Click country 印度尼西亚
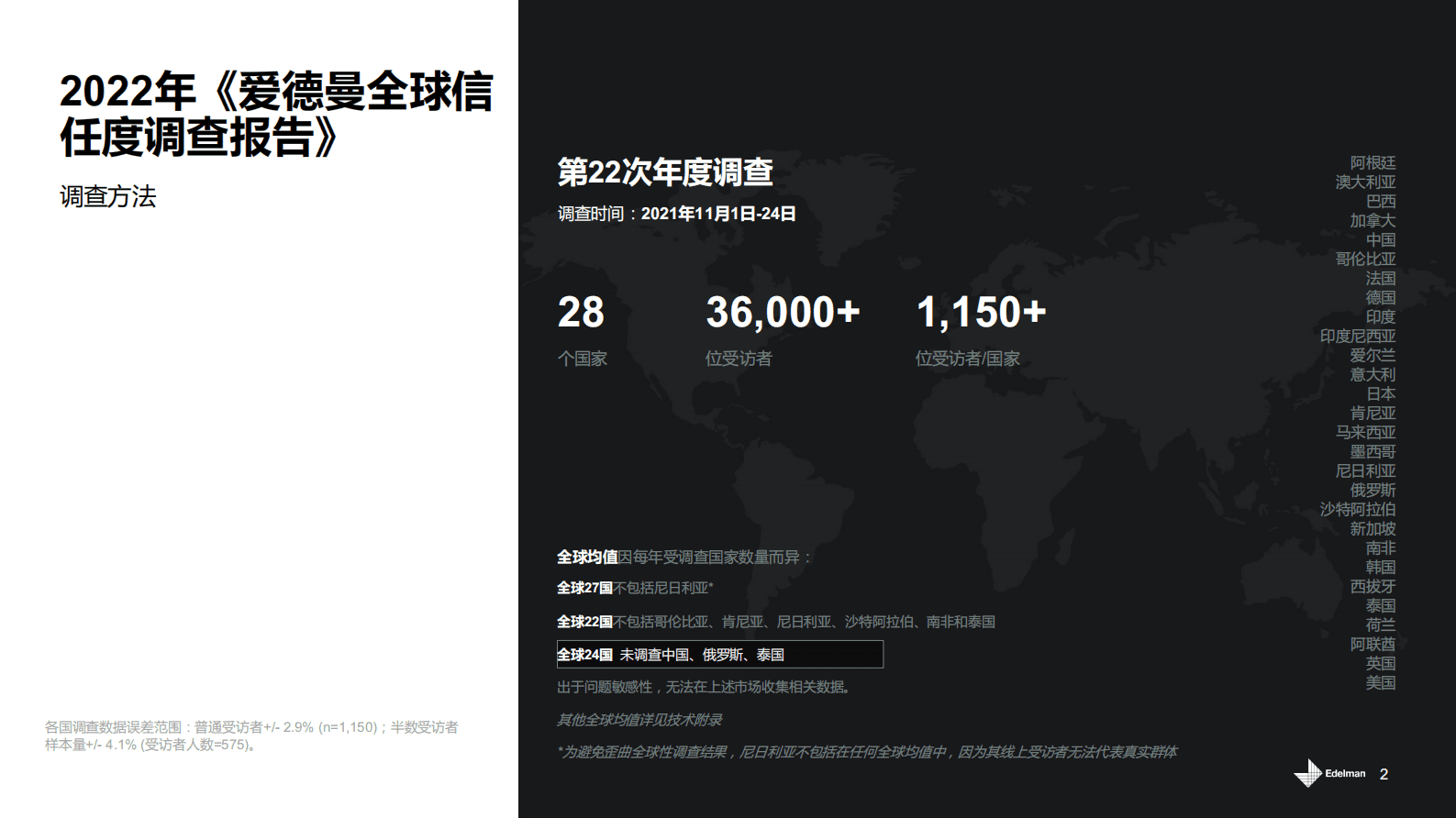The height and width of the screenshot is (818, 1456). 1358,337
